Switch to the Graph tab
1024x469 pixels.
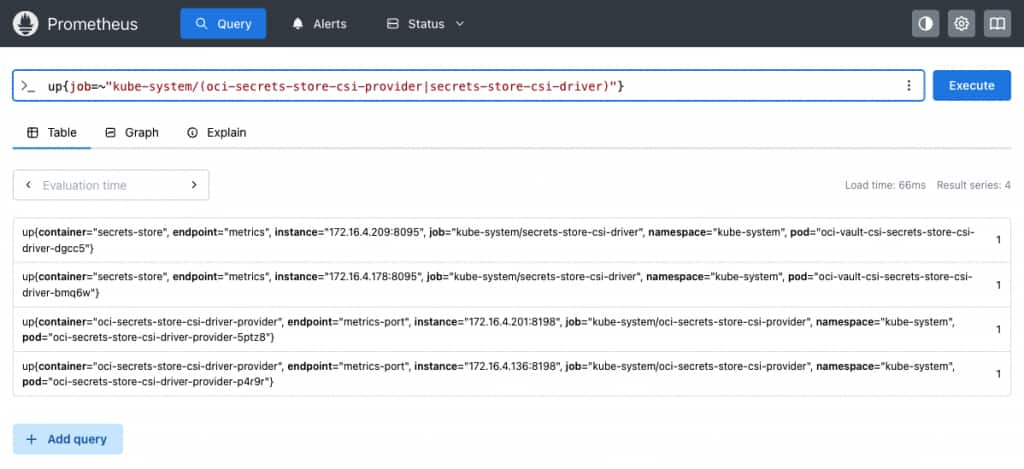pyautogui.click(x=132, y=133)
